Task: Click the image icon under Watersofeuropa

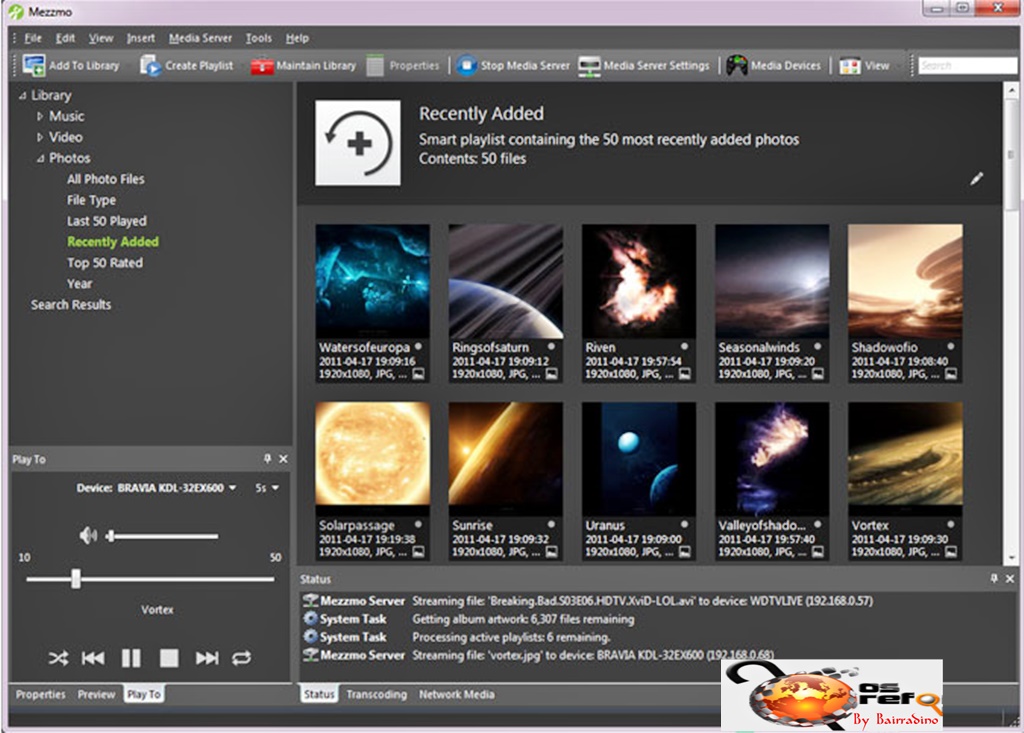Action: coord(418,374)
